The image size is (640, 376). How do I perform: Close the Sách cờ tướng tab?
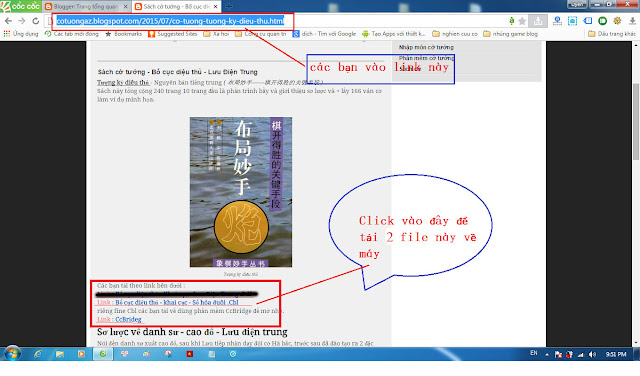pyautogui.click(x=216, y=7)
